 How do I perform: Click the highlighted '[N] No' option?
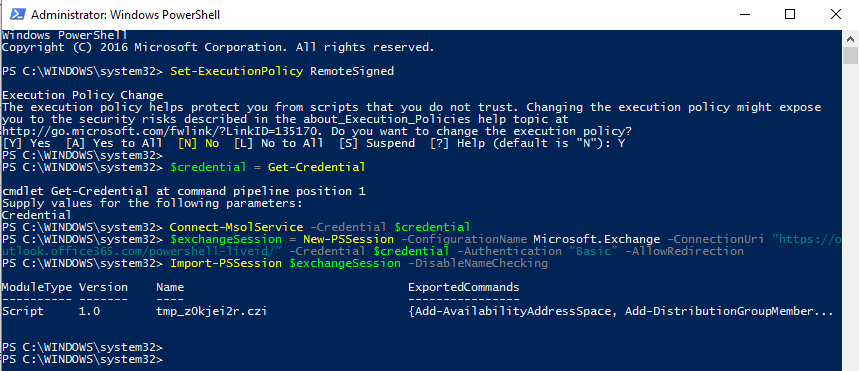[x=198, y=144]
